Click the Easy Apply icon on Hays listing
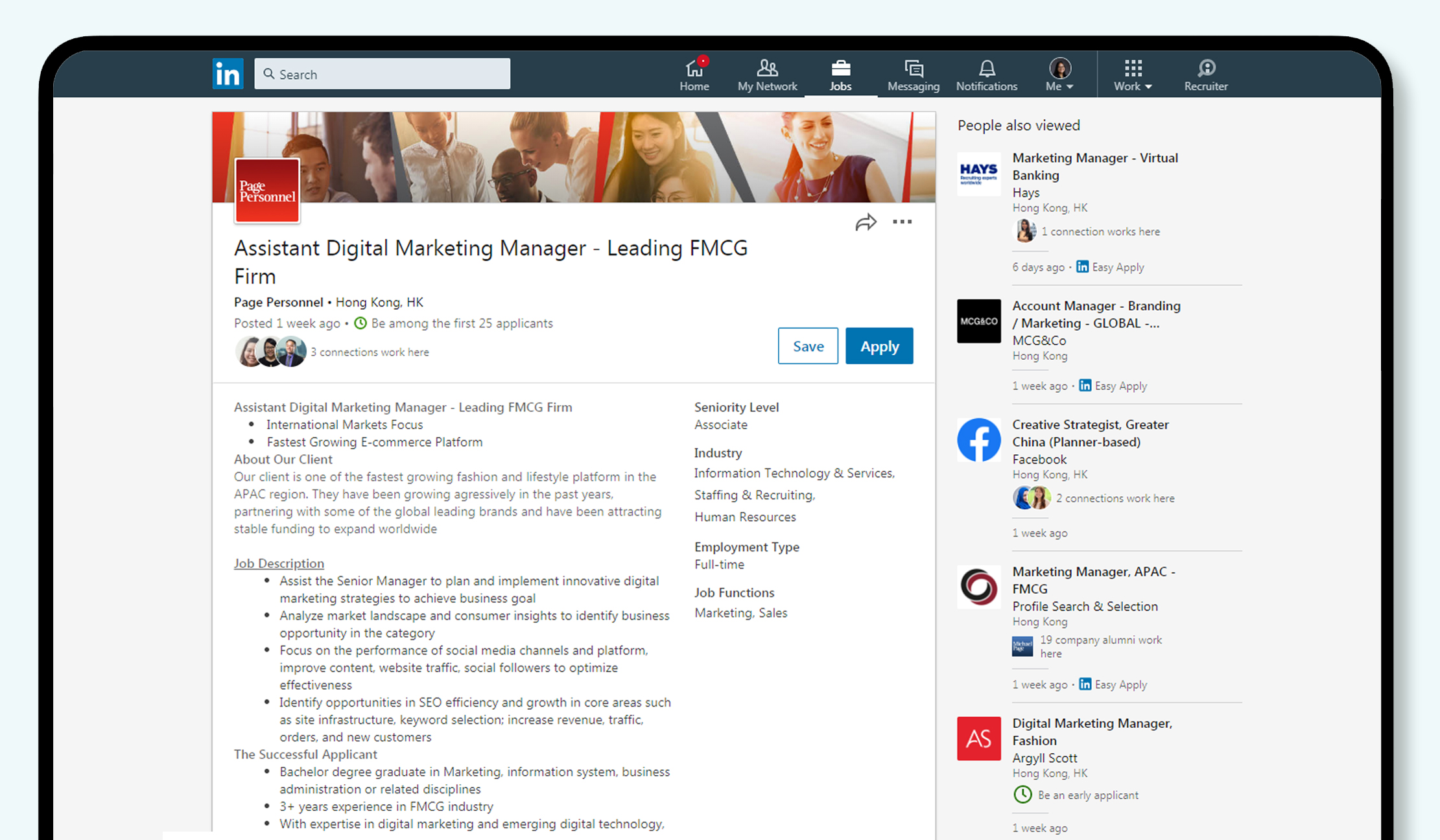 (x=1082, y=266)
